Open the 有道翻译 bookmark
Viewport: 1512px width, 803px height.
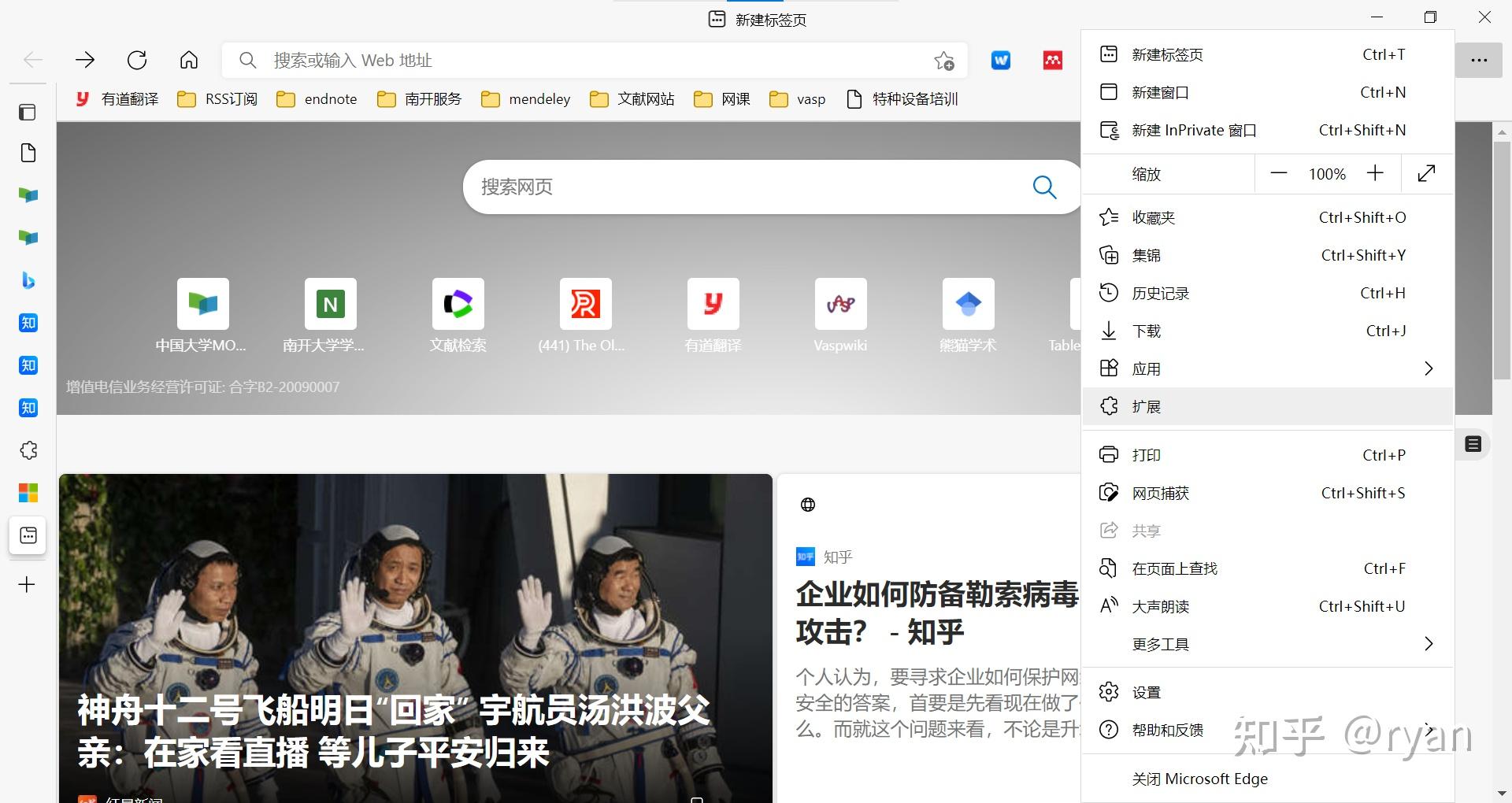(117, 99)
